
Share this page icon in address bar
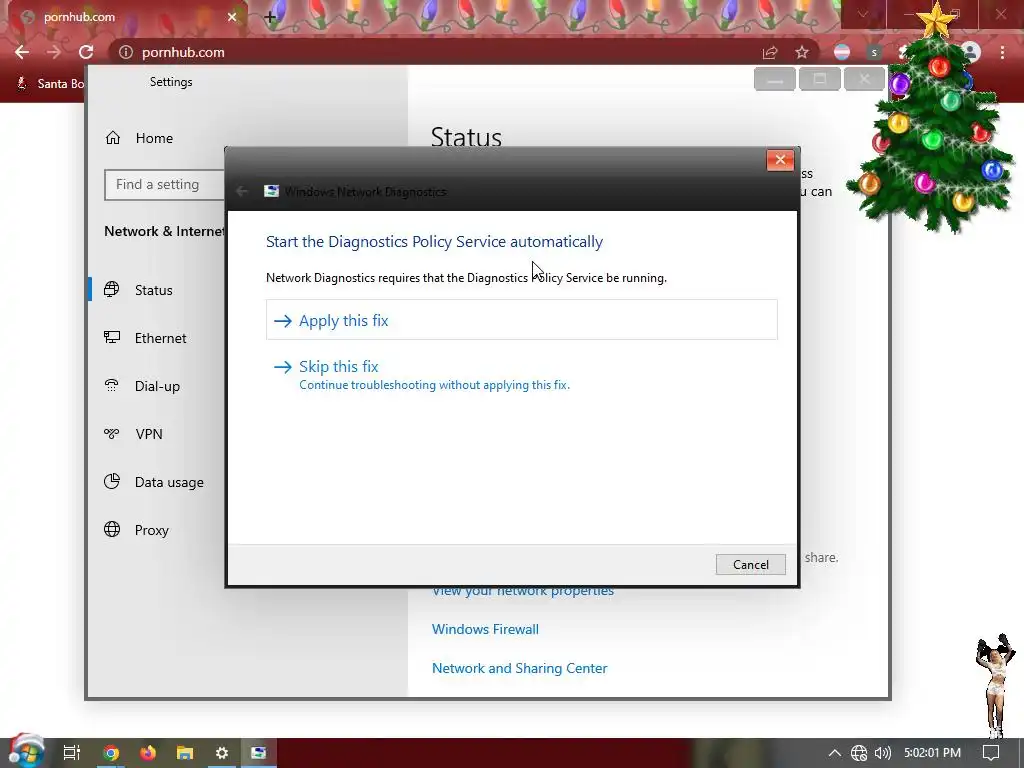[770, 52]
